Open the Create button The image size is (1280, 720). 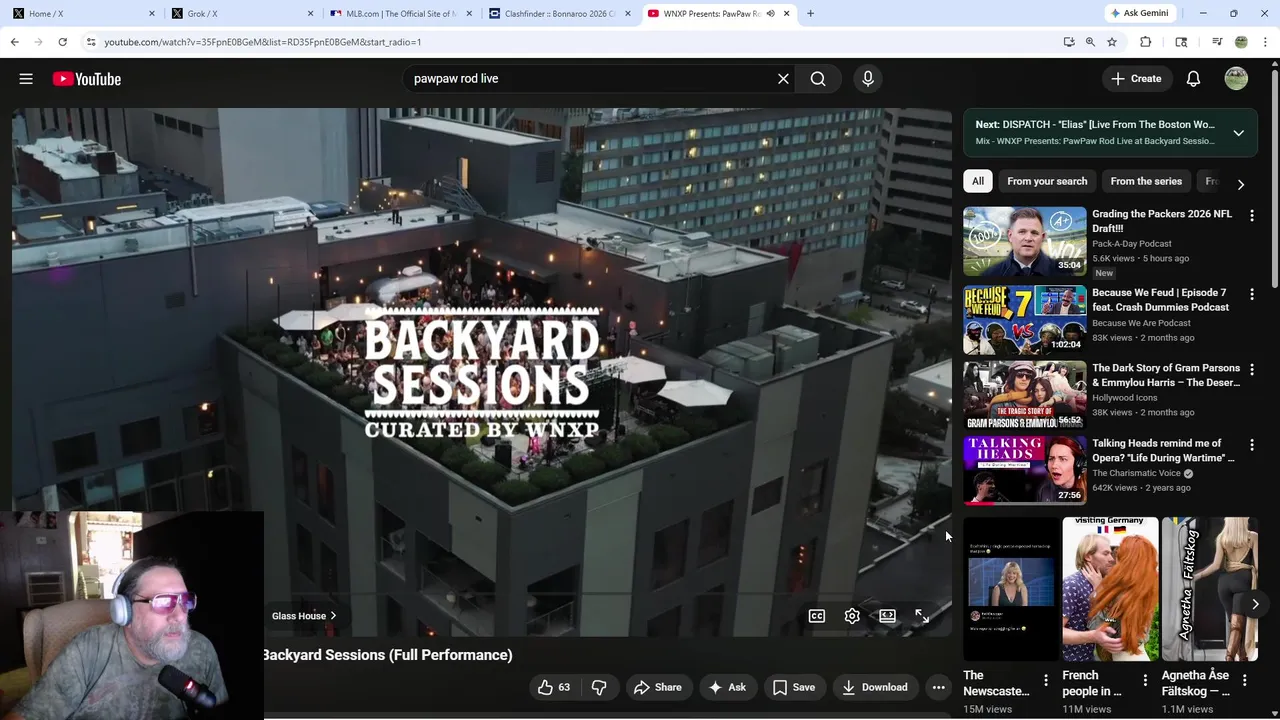(x=1137, y=79)
